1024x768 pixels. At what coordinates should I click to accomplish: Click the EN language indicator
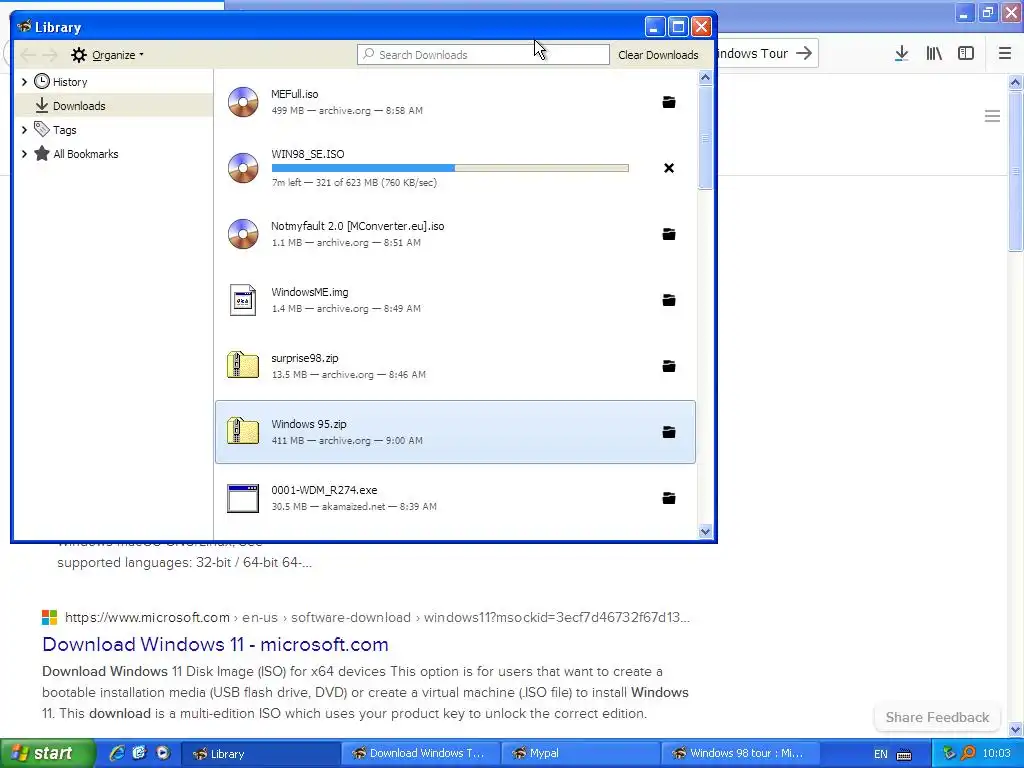click(880, 754)
